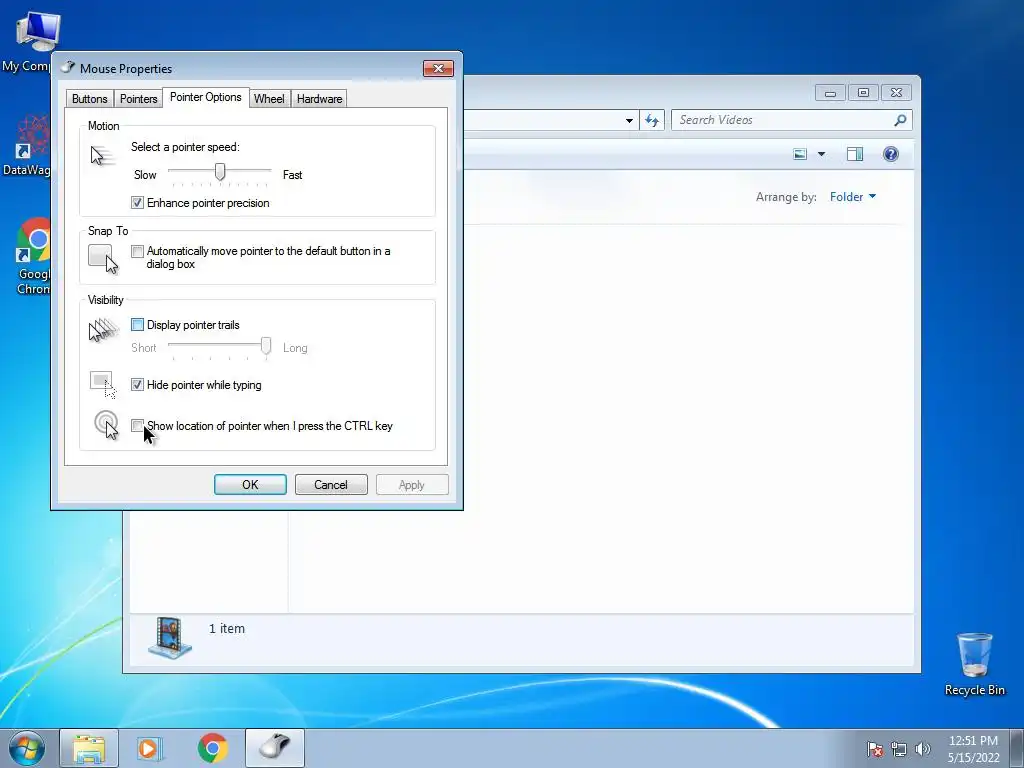1024x768 pixels.
Task: Click the Search Videos field in Explorer
Action: click(x=791, y=120)
